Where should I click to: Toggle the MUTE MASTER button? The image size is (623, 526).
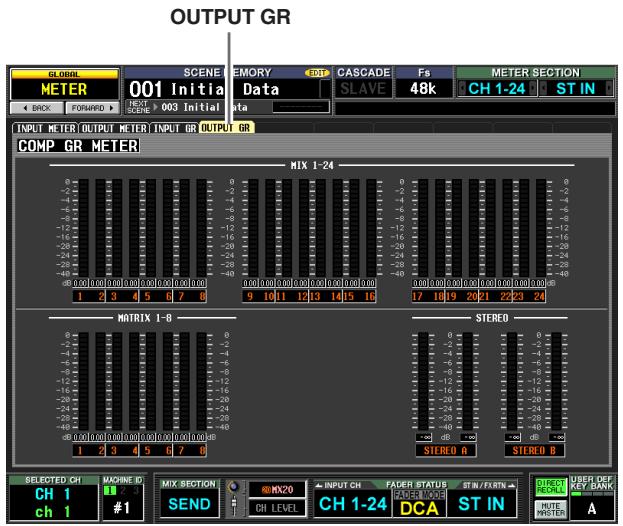click(550, 509)
